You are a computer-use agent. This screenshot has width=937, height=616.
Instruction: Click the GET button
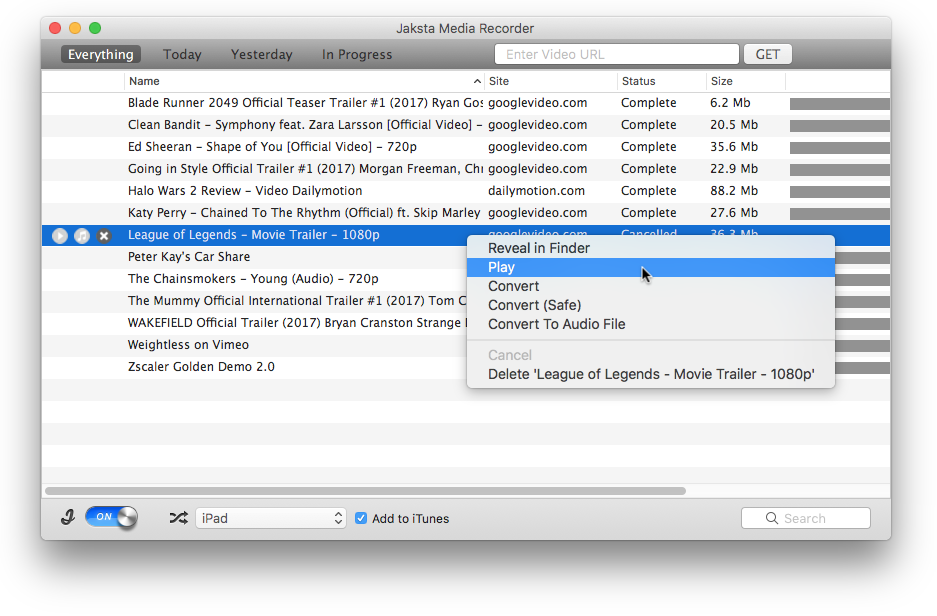click(x=768, y=54)
